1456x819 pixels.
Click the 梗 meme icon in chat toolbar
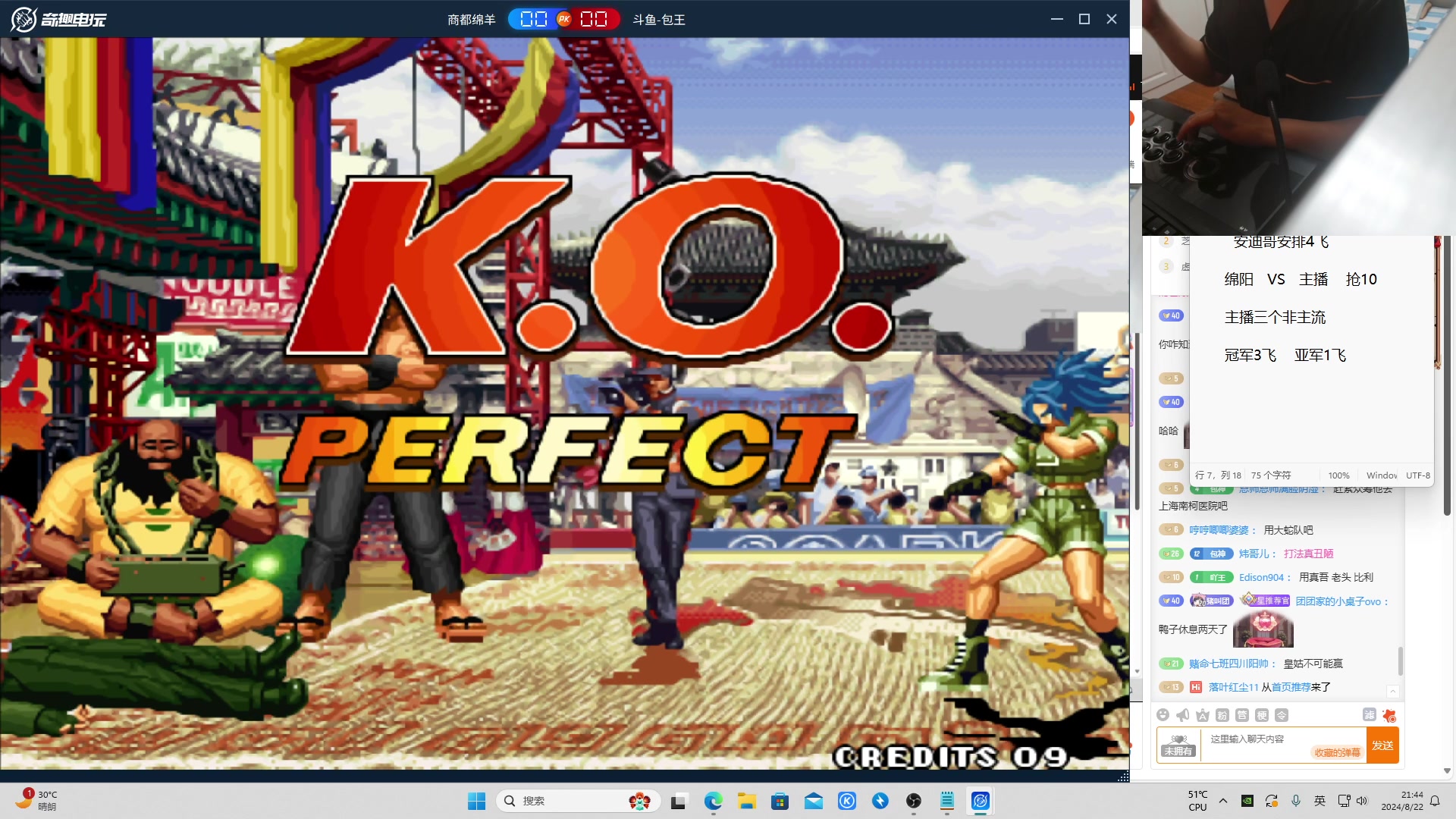coord(1261,715)
